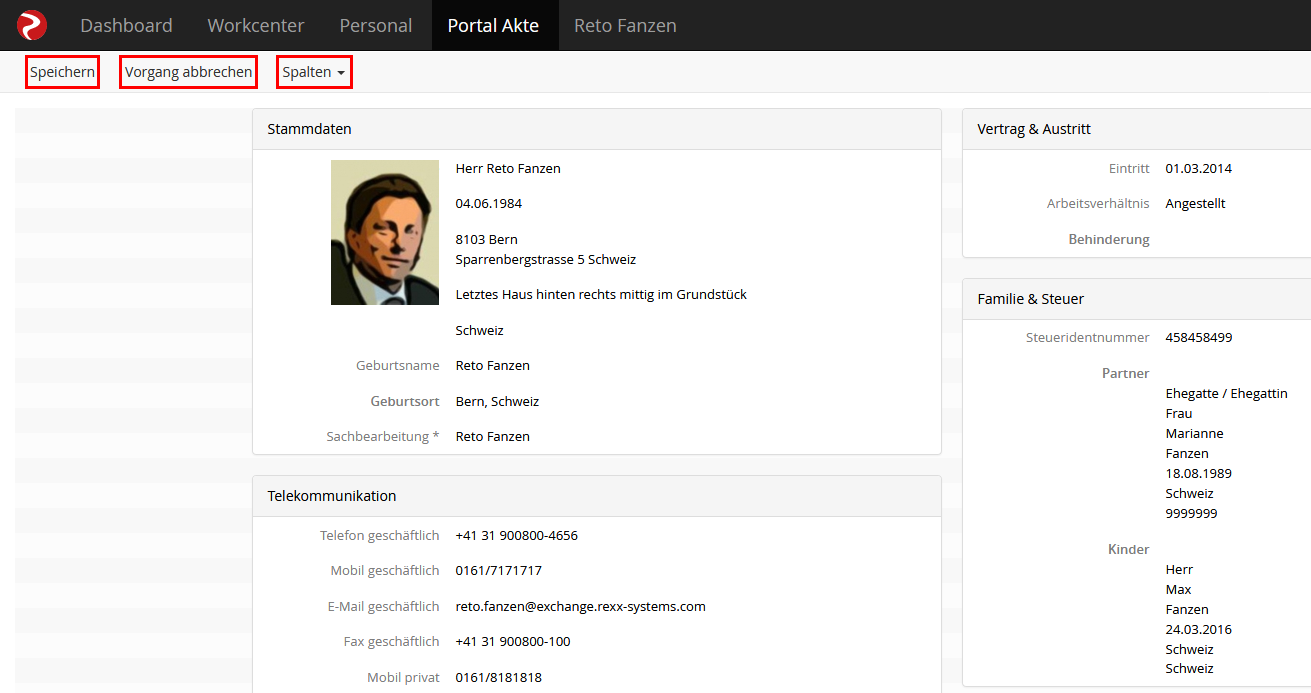
Task: Click partner birth date 18.08.1989
Action: [x=1199, y=473]
